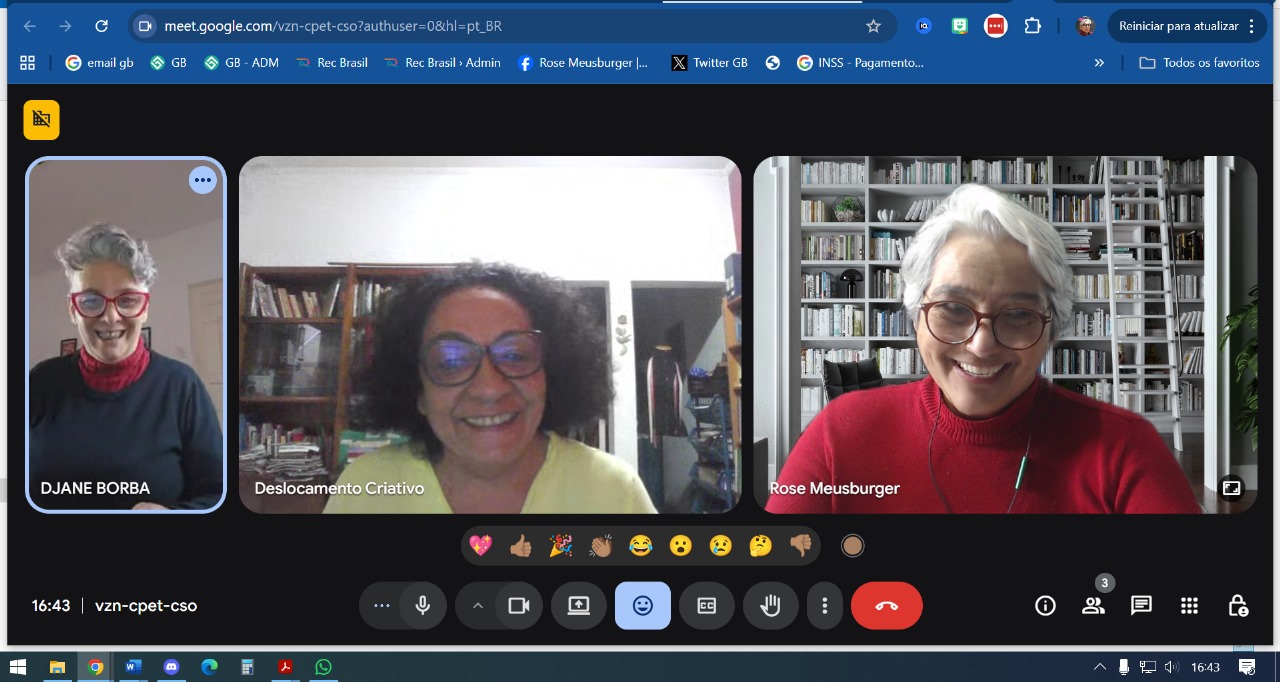Open the meeting details info icon
This screenshot has height=682, width=1280.
pyautogui.click(x=1045, y=605)
